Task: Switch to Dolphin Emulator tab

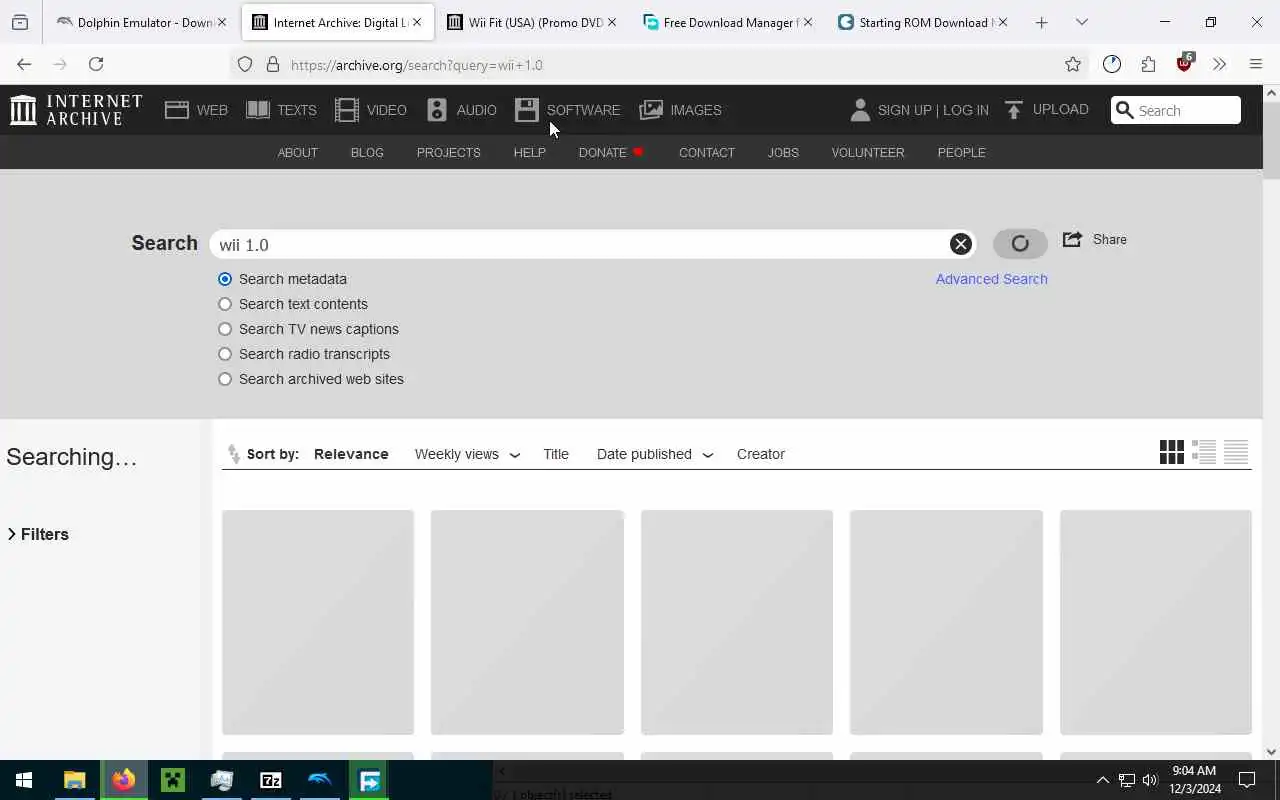Action: tap(142, 22)
